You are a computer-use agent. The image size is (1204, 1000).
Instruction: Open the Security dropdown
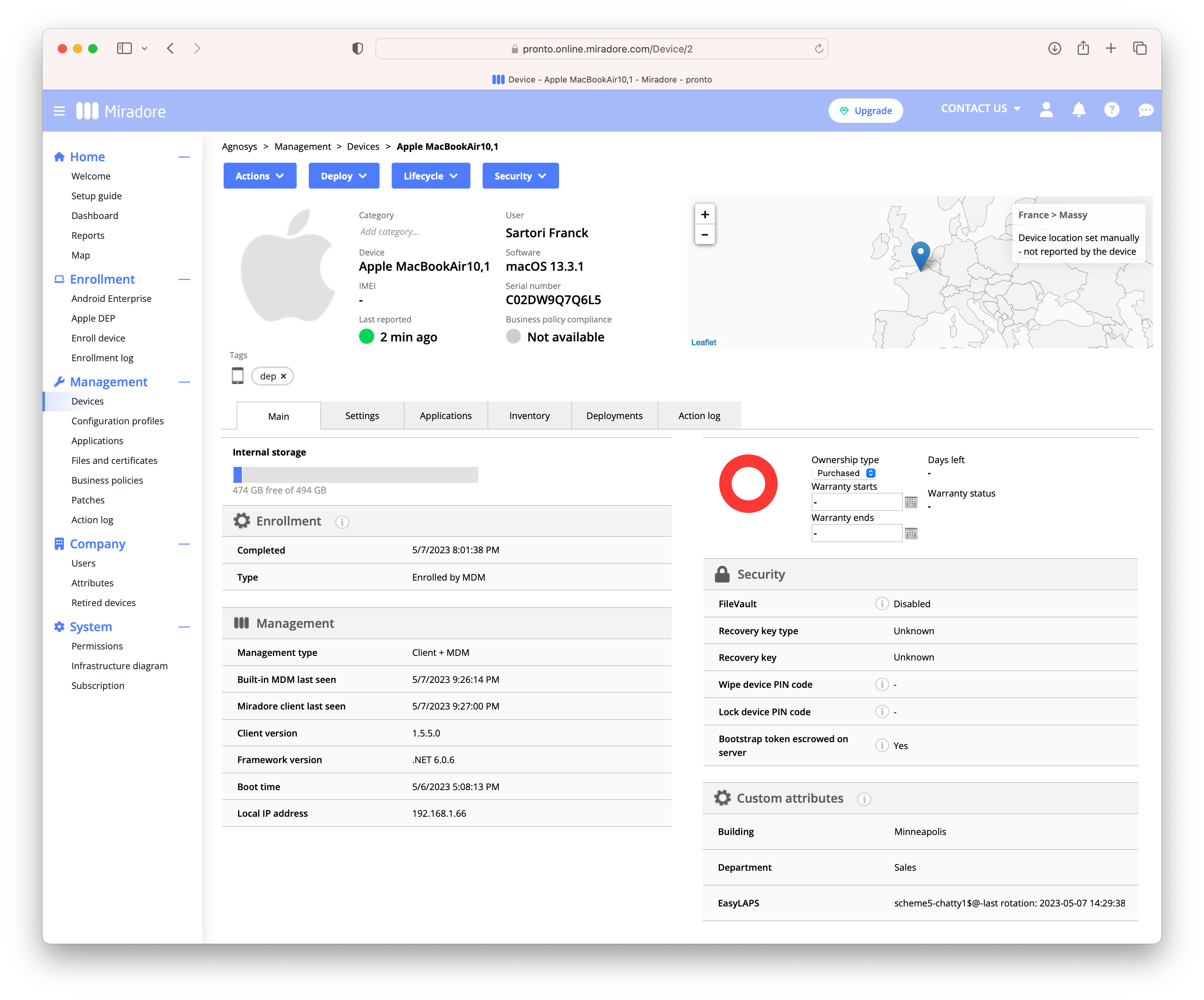coord(520,175)
